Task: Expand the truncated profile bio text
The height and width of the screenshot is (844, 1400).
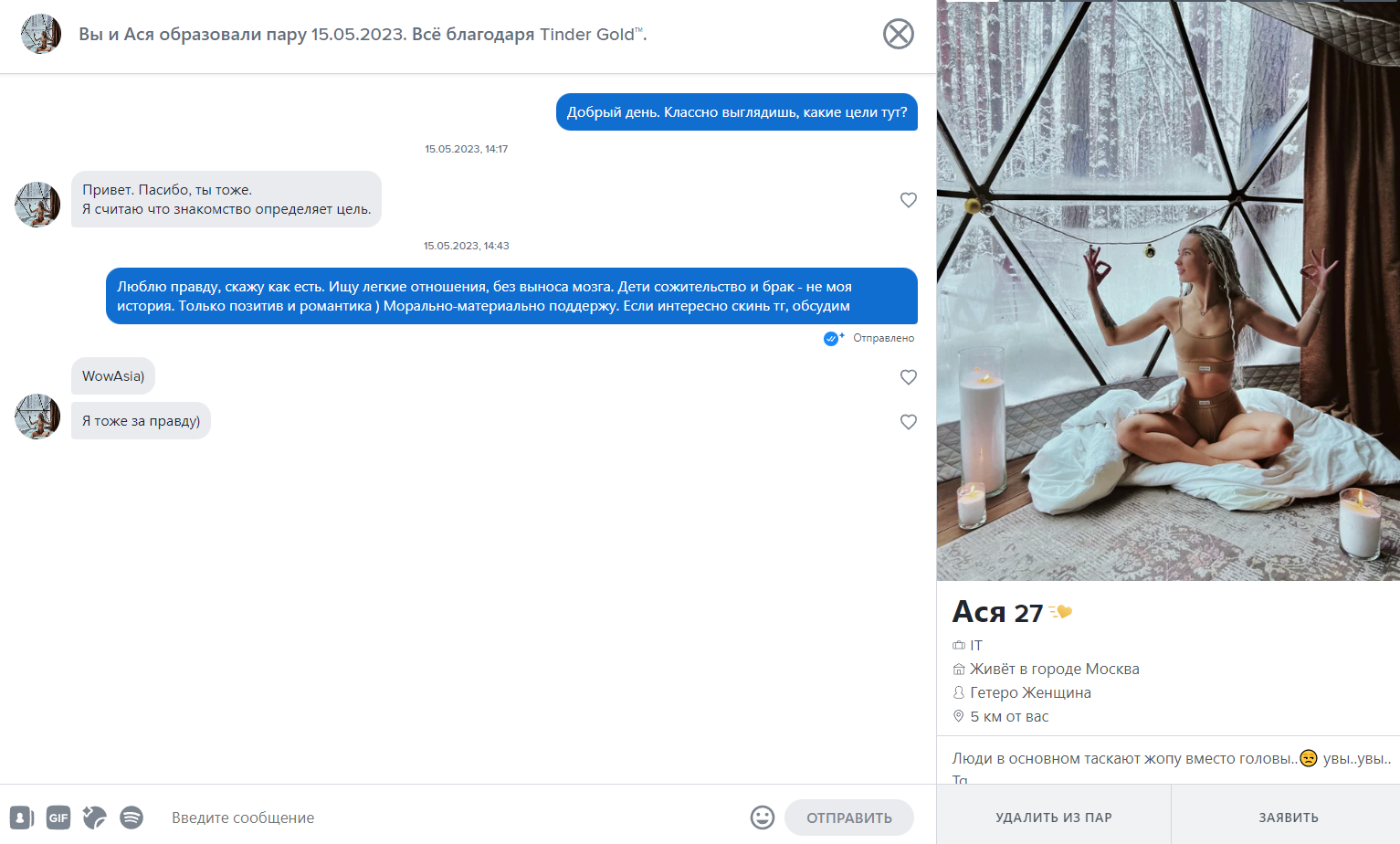Action: [x=1172, y=767]
